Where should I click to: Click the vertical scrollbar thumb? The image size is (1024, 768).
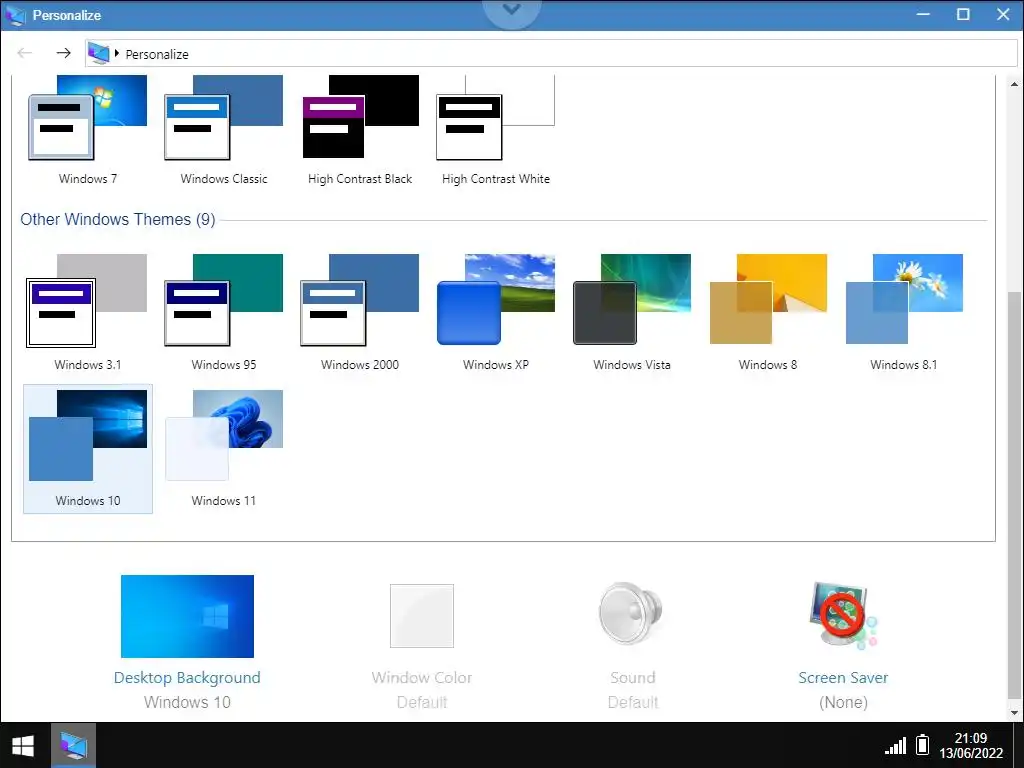click(1014, 495)
